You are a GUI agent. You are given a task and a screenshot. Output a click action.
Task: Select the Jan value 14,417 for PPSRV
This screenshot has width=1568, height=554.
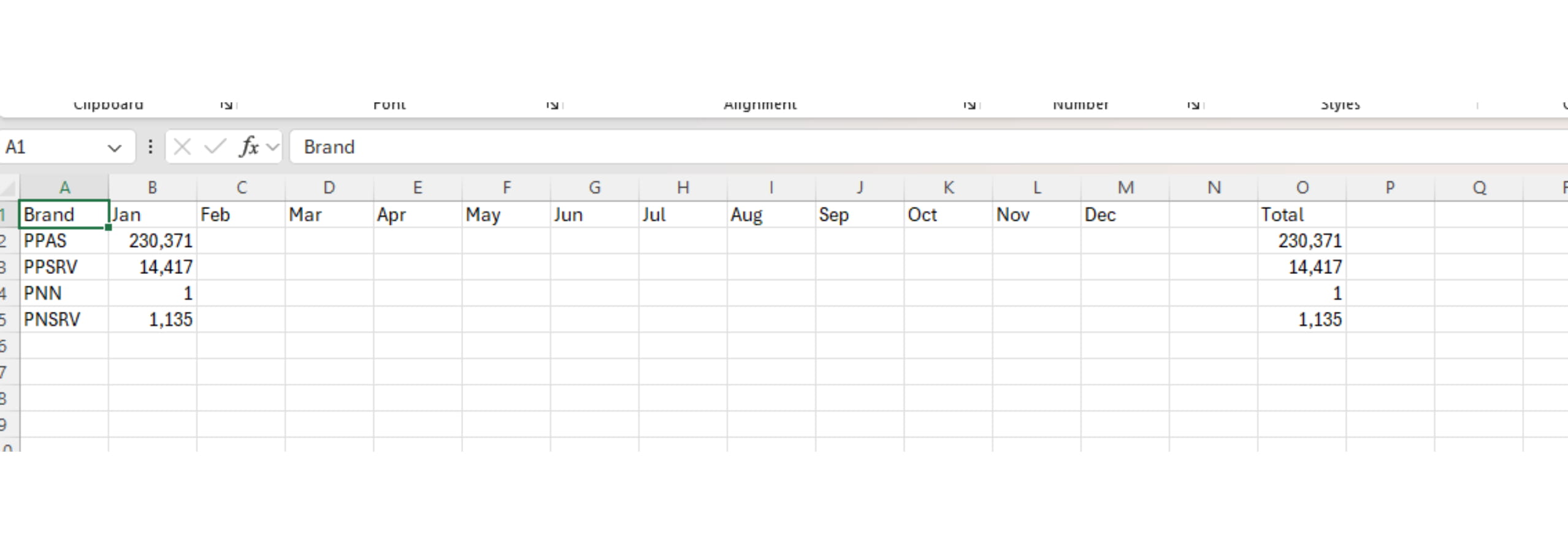tap(153, 267)
